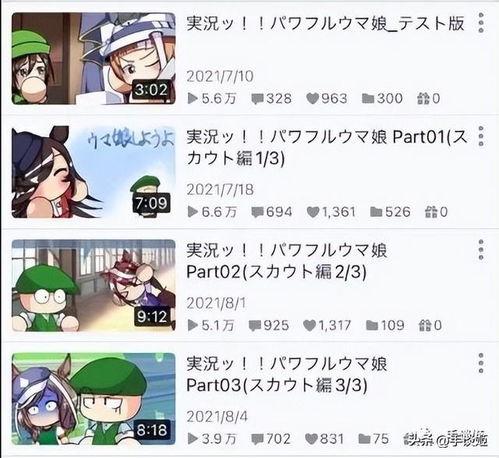499x458 pixels.
Task: Click comment icon with 702 comments
Action: 257,439
